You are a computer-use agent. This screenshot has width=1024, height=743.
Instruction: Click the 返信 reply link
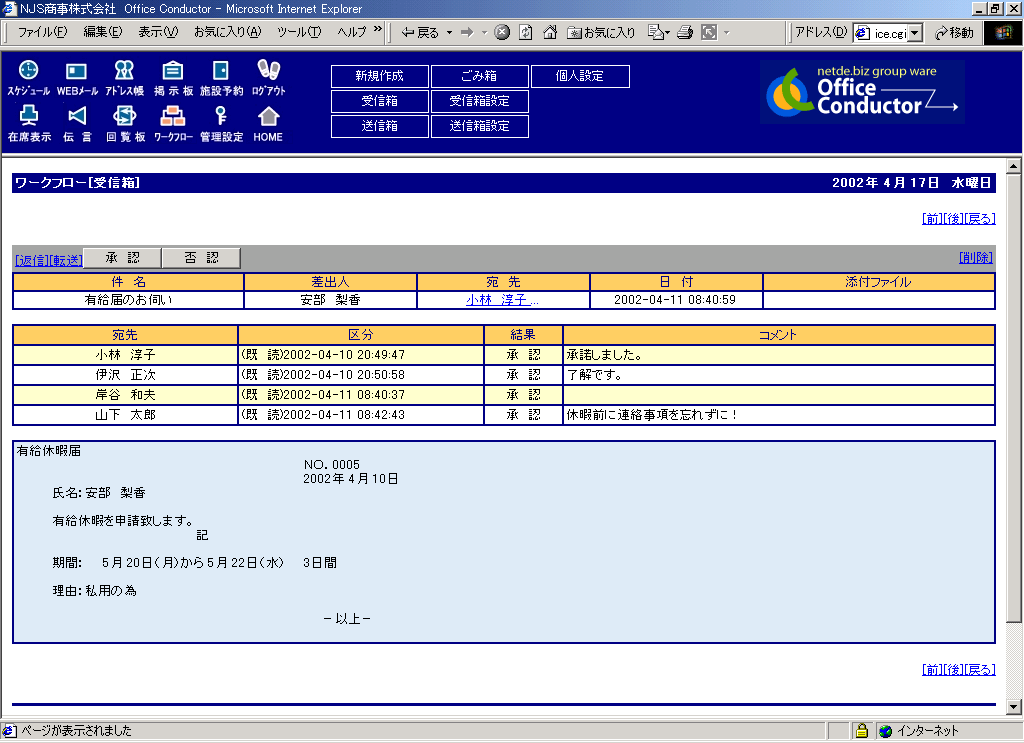point(32,261)
